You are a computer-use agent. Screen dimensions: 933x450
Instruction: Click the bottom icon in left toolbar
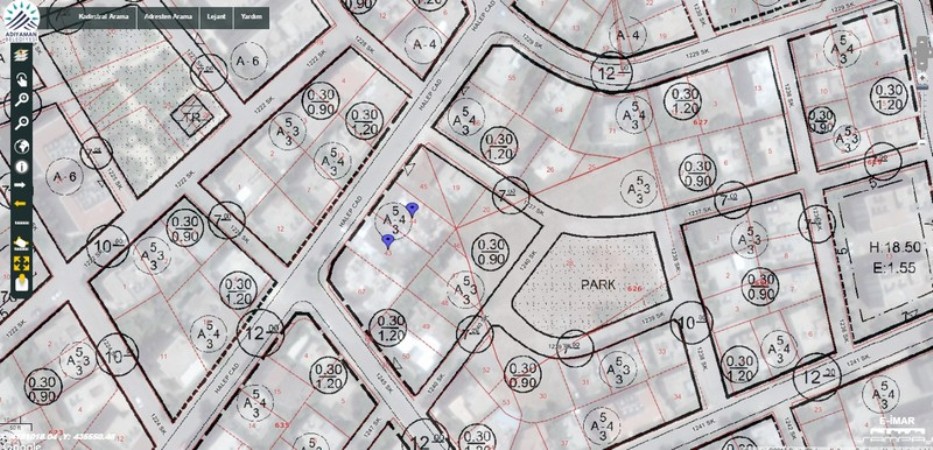point(21,286)
